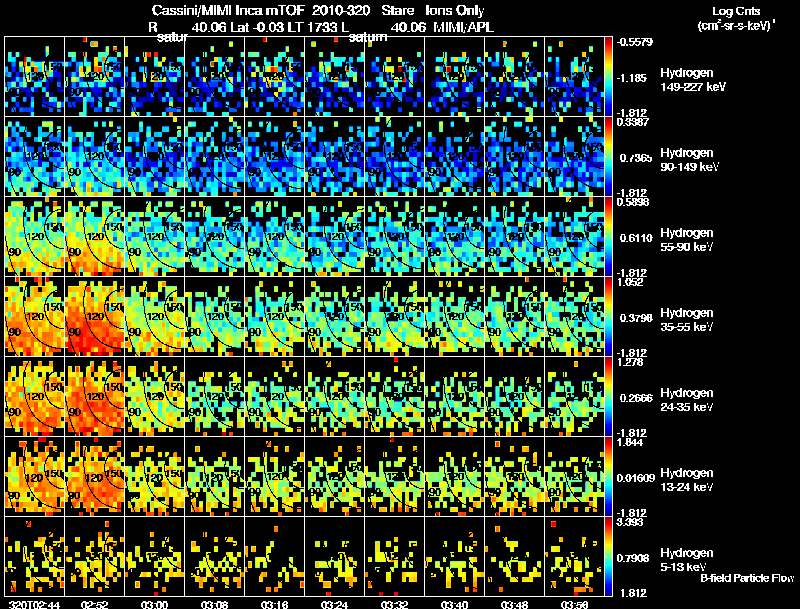The image size is (800, 609).
Task: Click the Hydrogen 149-227 keV row label
Action: (x=693, y=80)
